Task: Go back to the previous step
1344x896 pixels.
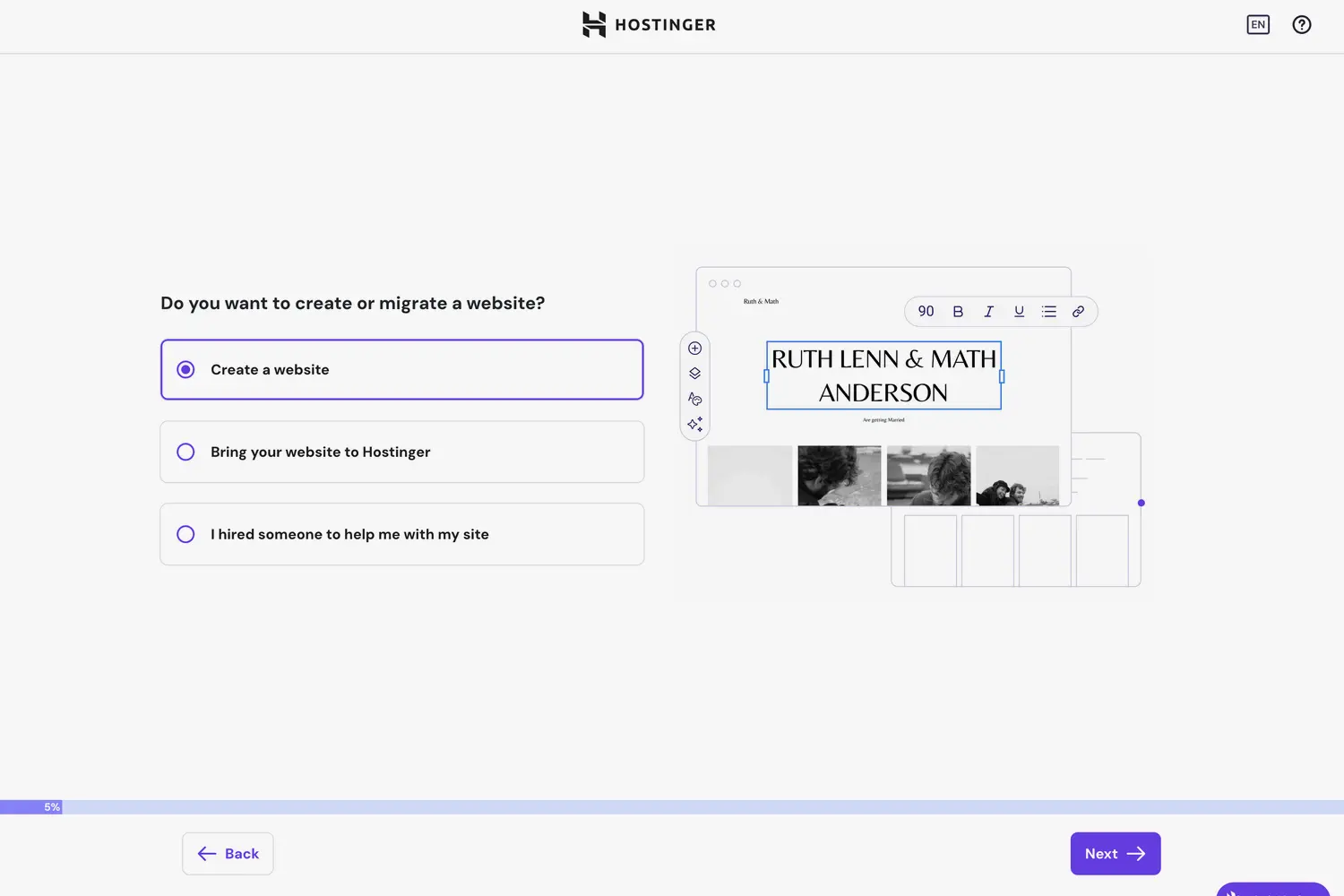Action: coord(228,853)
